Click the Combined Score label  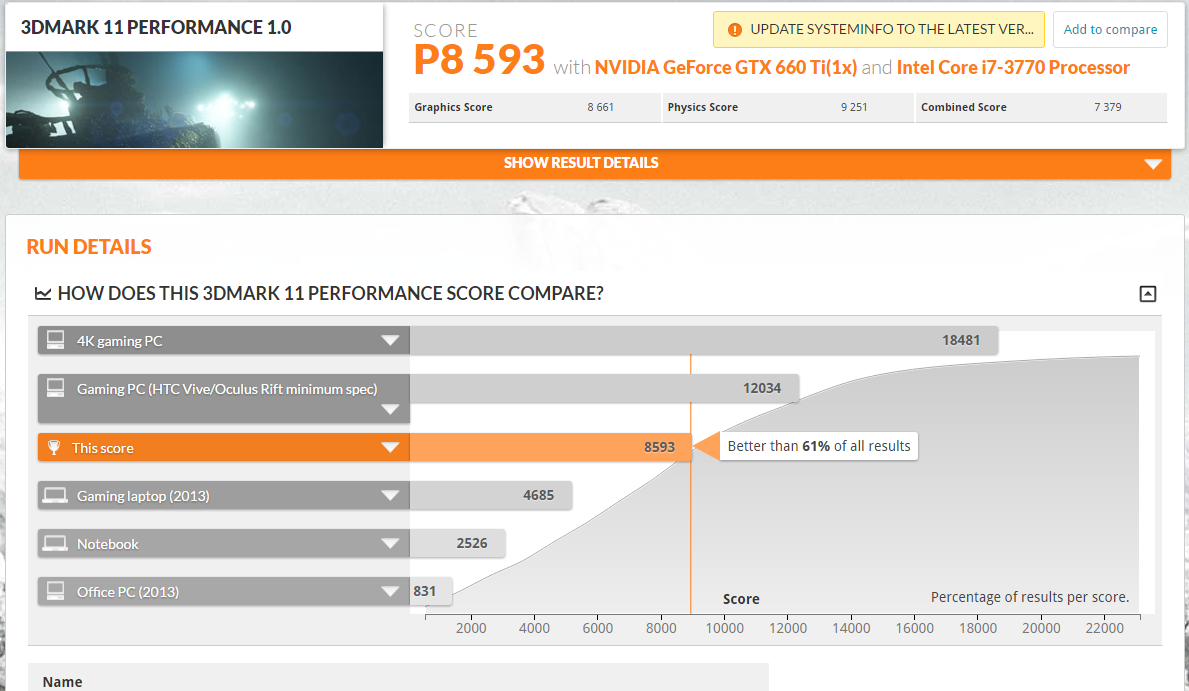coord(963,108)
